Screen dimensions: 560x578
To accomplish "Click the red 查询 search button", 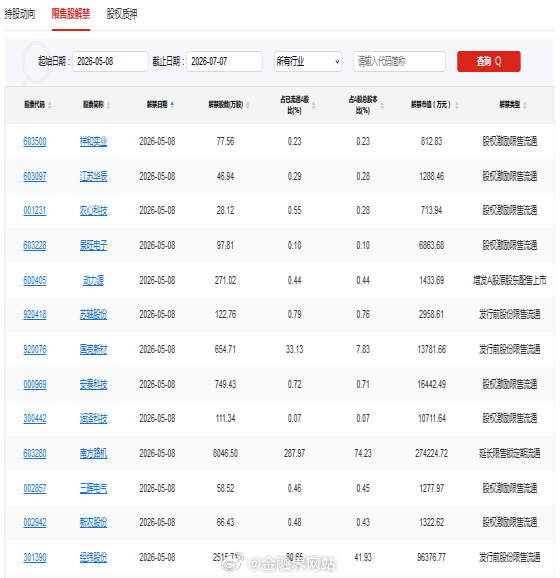I will [489, 61].
